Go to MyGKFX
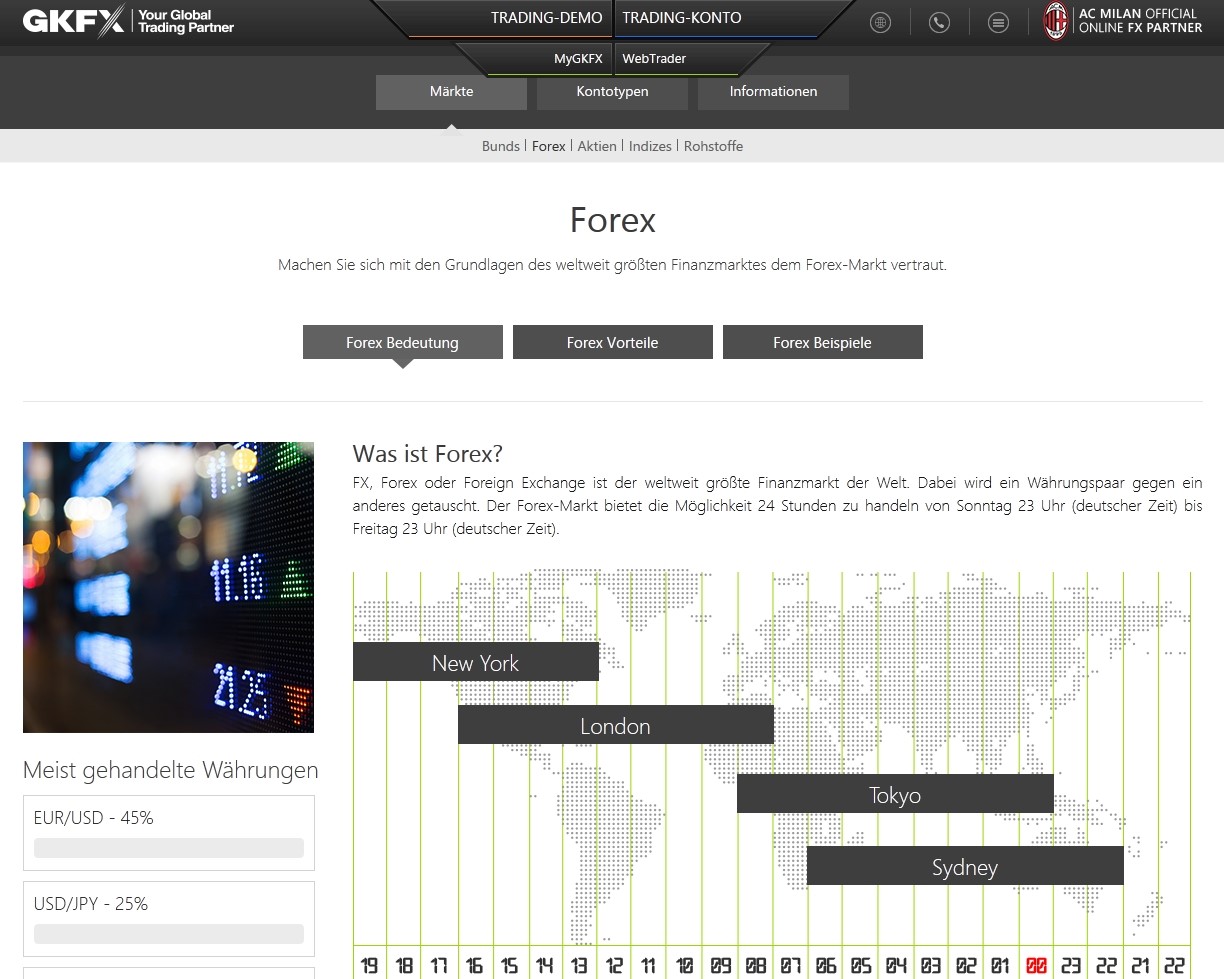1224x979 pixels. (x=578, y=59)
